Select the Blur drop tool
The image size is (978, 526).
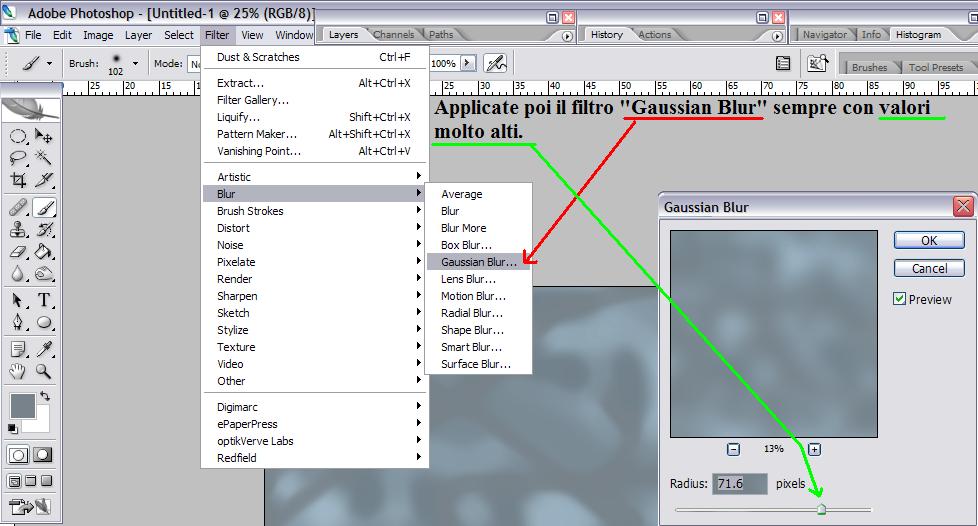(x=17, y=274)
